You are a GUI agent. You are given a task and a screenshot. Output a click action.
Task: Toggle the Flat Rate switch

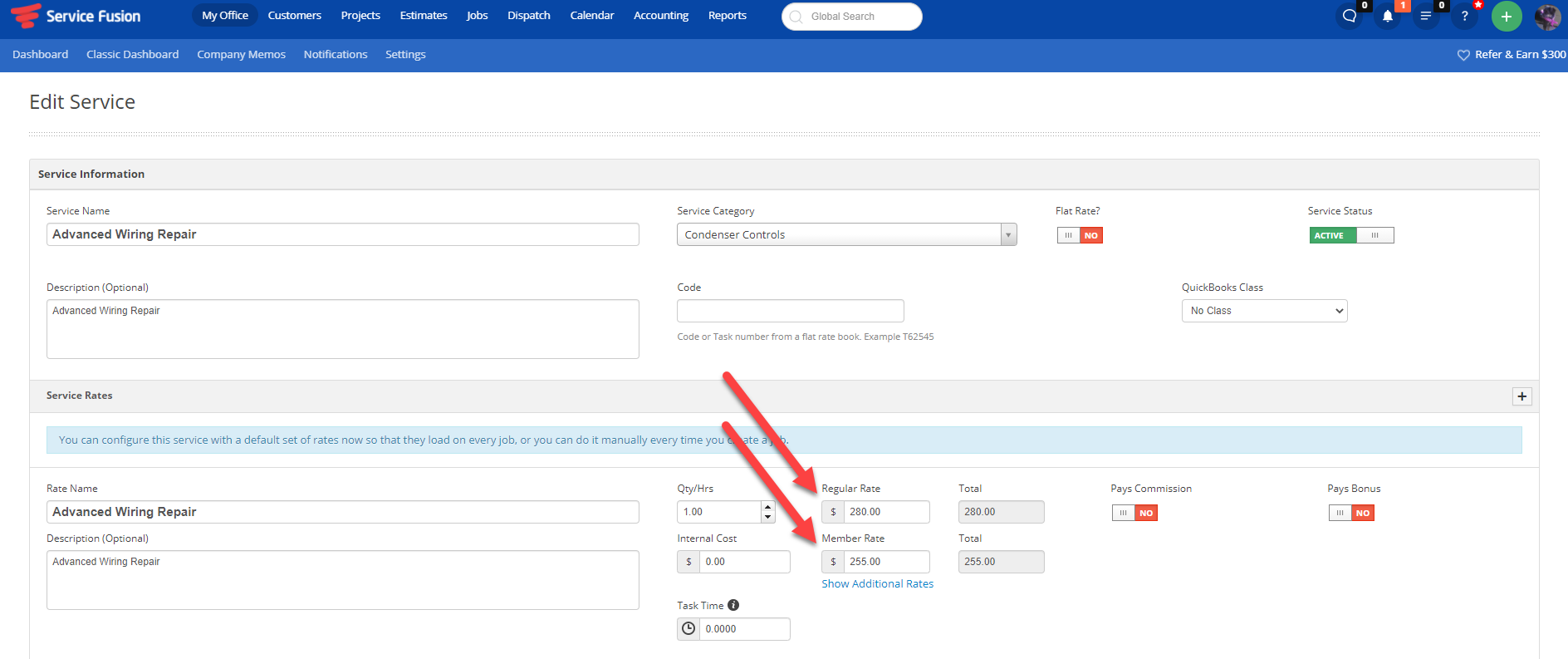(x=1080, y=235)
